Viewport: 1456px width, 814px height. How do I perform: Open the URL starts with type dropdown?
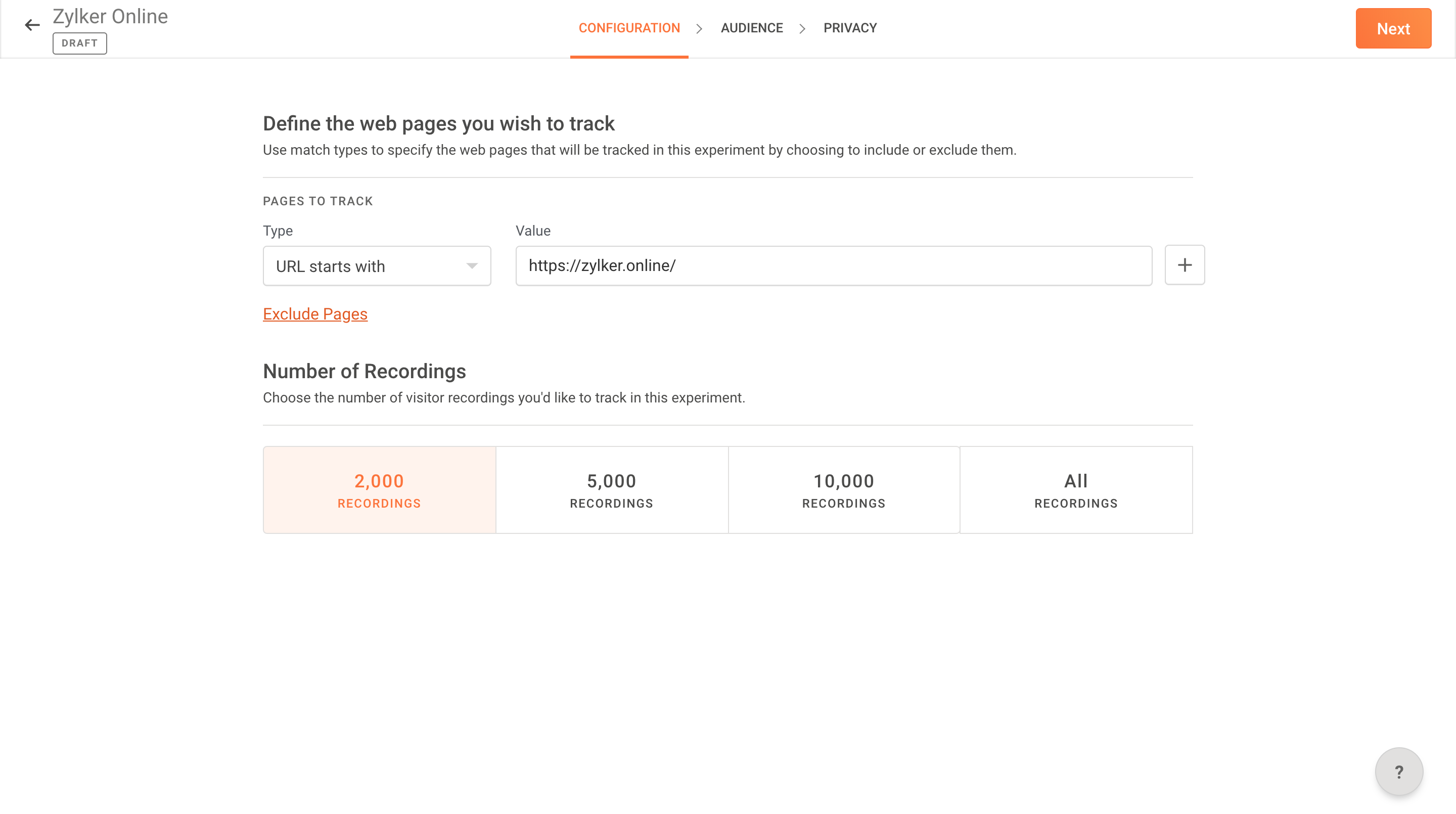(377, 266)
